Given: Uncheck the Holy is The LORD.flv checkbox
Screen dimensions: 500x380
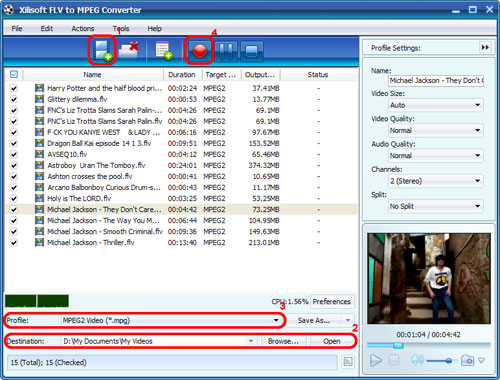Looking at the screenshot, I should pos(14,198).
